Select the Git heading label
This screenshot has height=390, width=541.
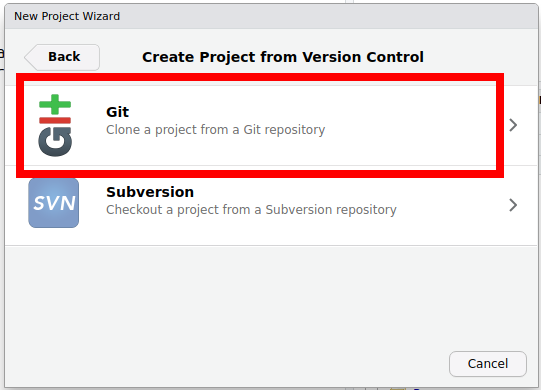tap(118, 112)
